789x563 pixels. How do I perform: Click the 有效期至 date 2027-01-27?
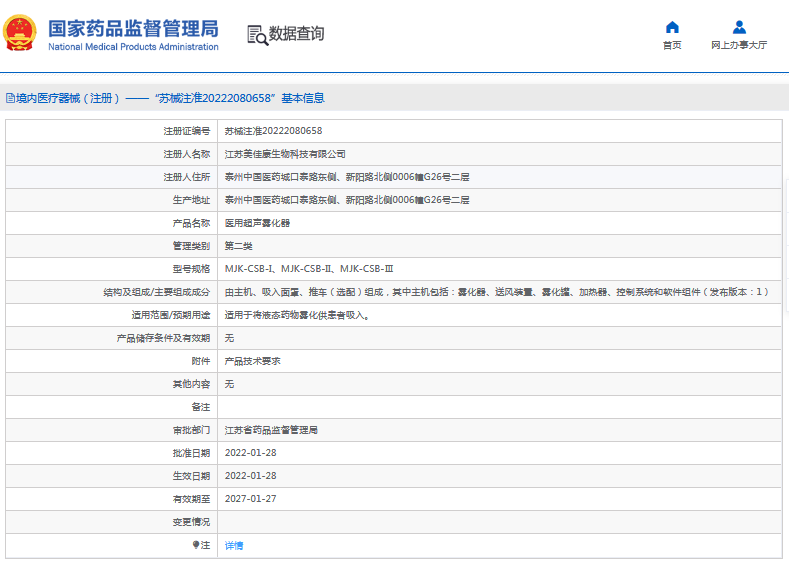(x=251, y=499)
